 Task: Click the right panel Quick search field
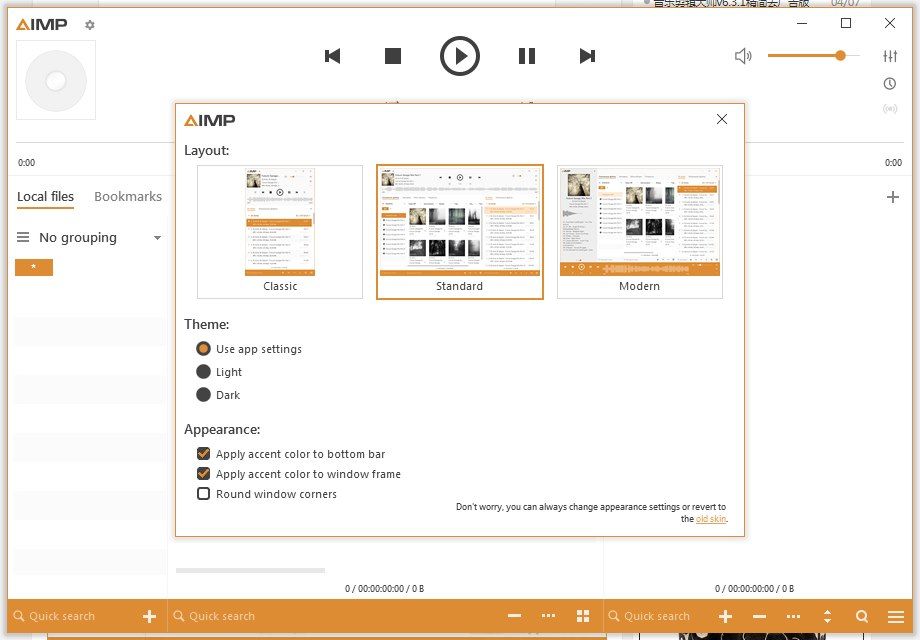(657, 616)
